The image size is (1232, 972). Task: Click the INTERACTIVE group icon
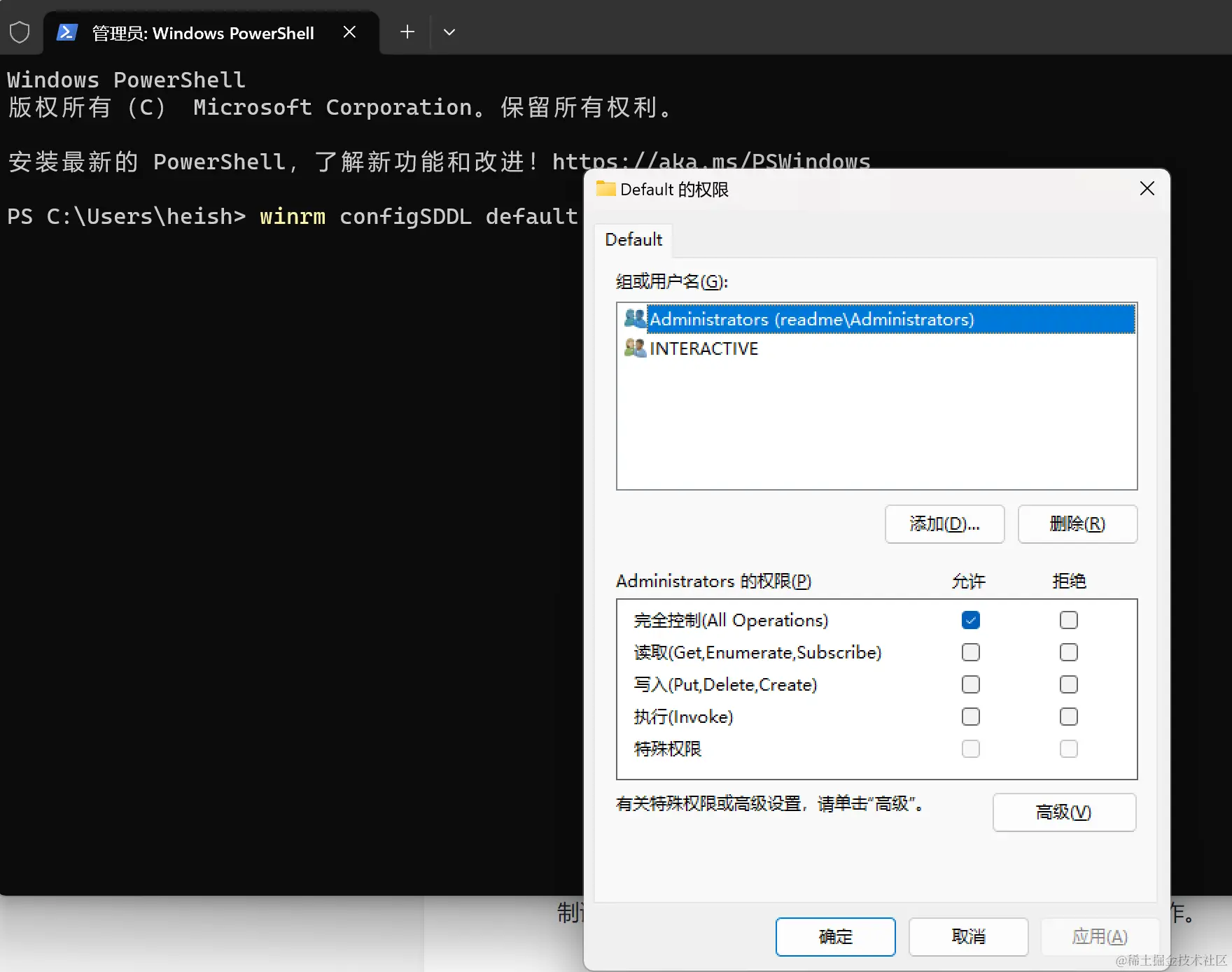pos(635,348)
